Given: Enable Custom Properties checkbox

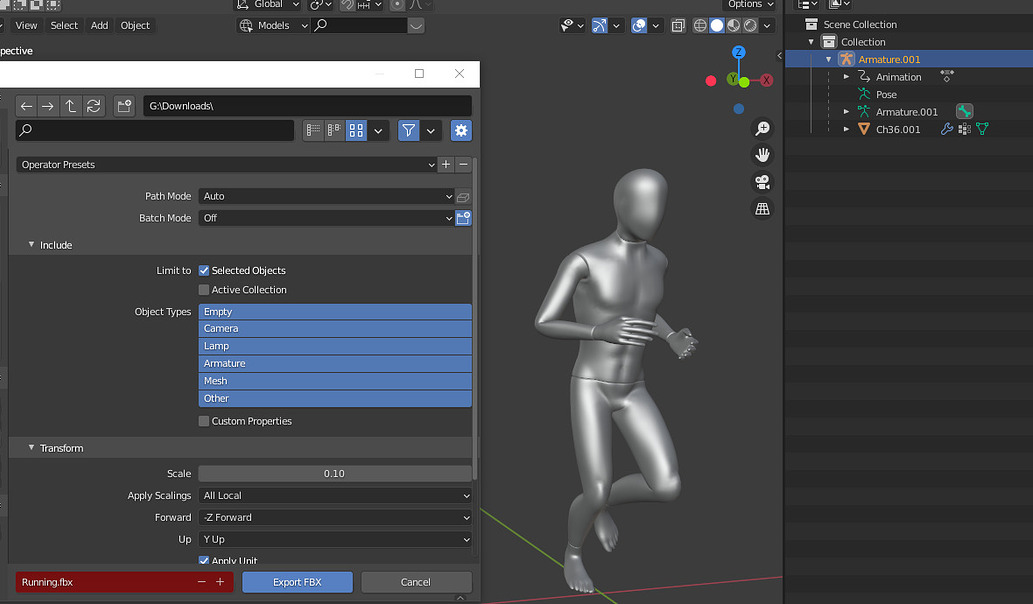Looking at the screenshot, I should pyautogui.click(x=204, y=421).
